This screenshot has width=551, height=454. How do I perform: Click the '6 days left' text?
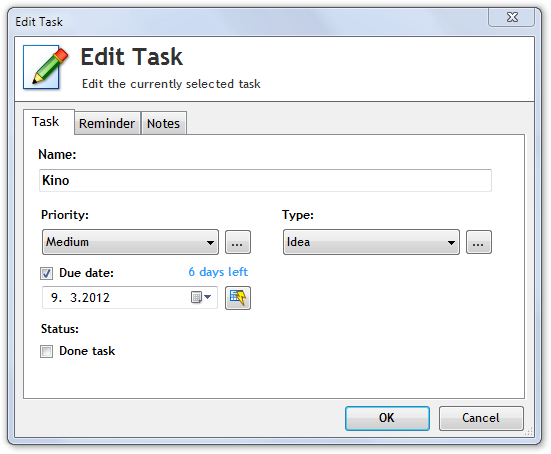point(218,272)
